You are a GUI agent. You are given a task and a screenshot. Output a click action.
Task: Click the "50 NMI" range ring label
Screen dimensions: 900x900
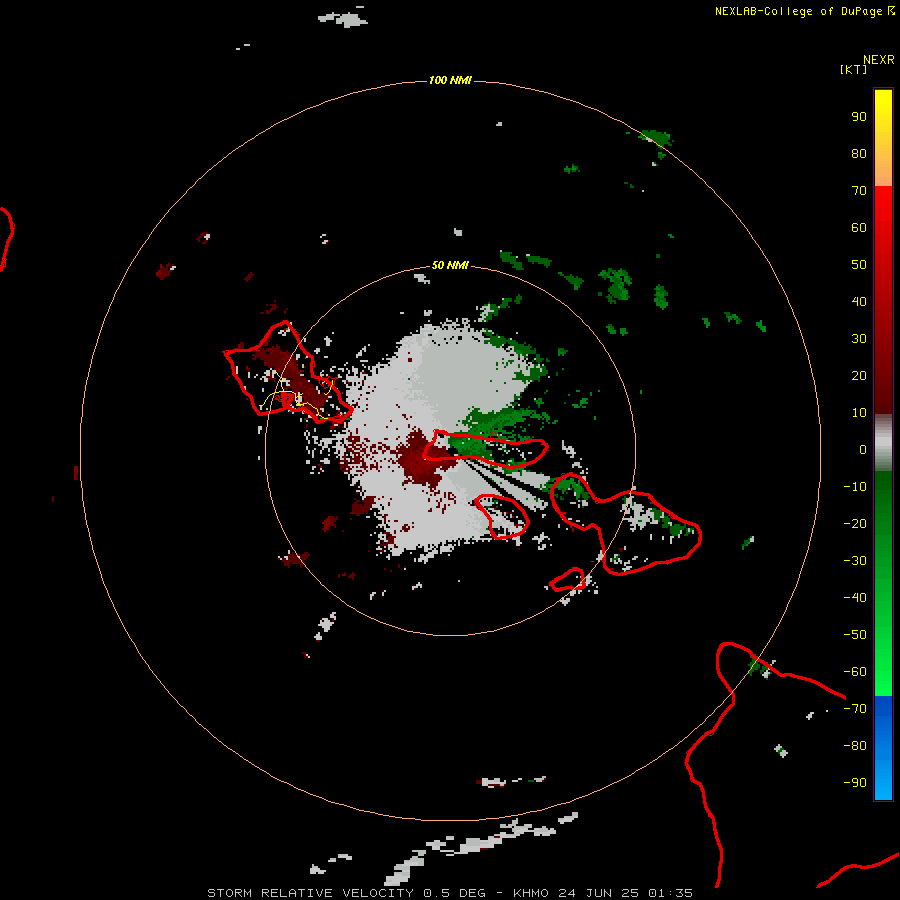click(450, 265)
